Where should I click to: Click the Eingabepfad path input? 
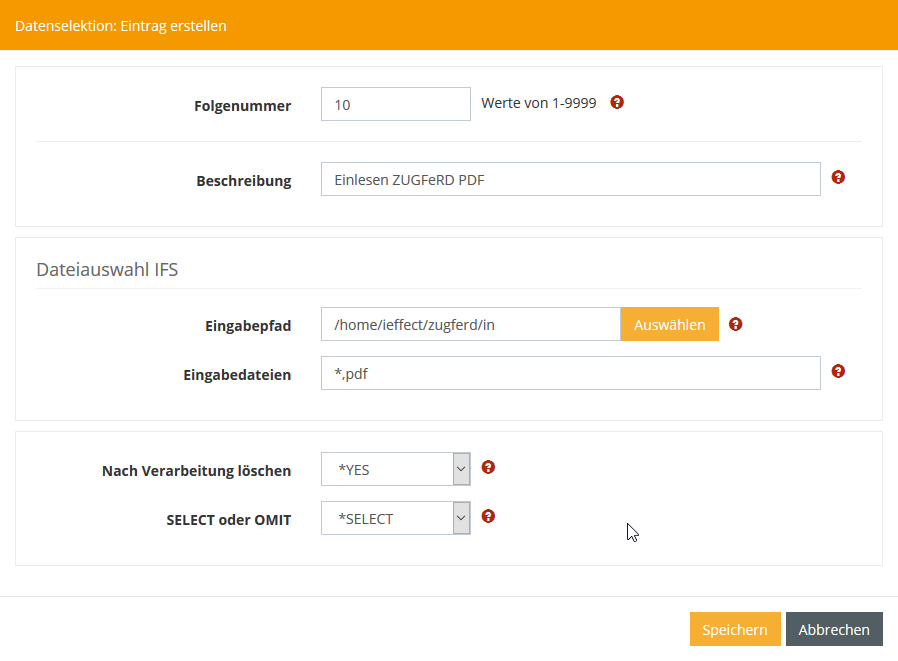tap(470, 325)
